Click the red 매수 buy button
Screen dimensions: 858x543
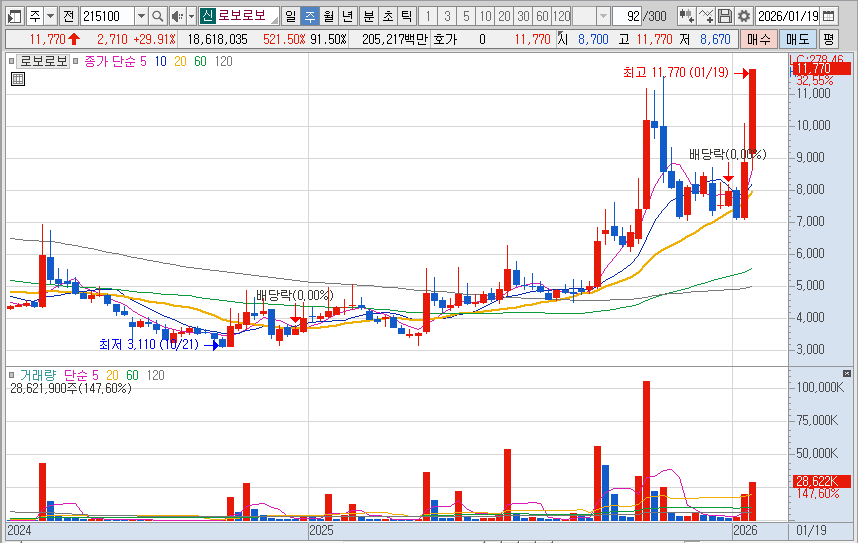point(758,39)
